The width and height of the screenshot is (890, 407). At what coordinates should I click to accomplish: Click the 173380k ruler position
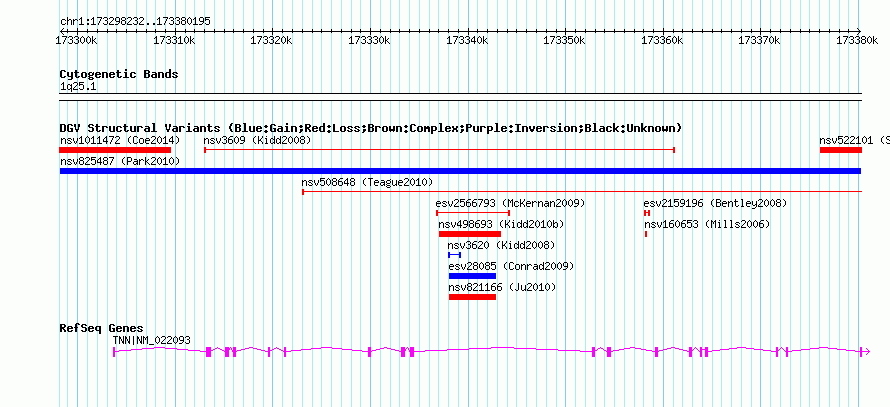(x=858, y=41)
